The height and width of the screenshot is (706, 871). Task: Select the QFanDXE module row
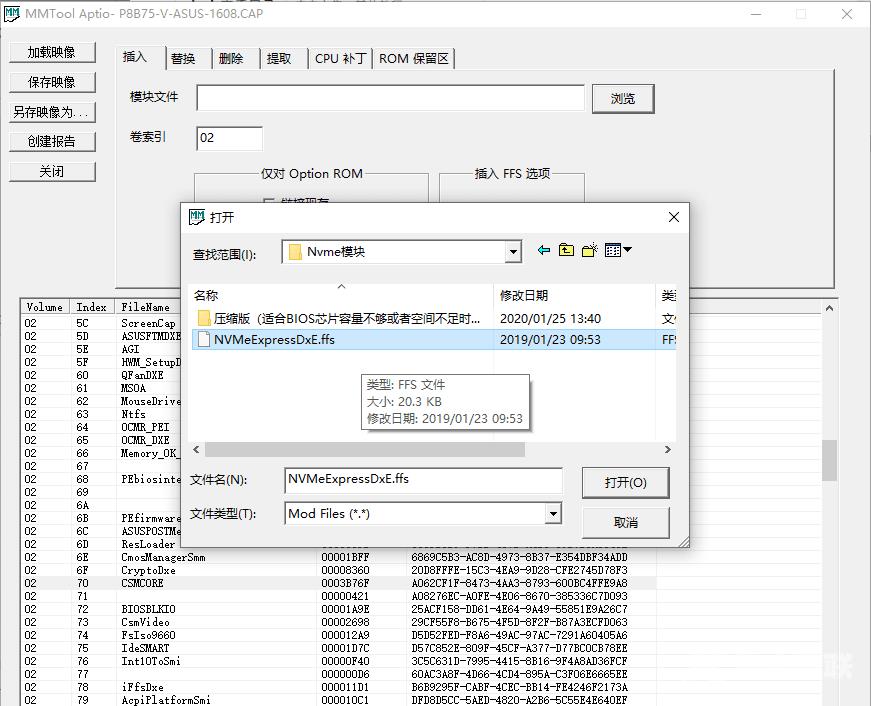(100, 375)
